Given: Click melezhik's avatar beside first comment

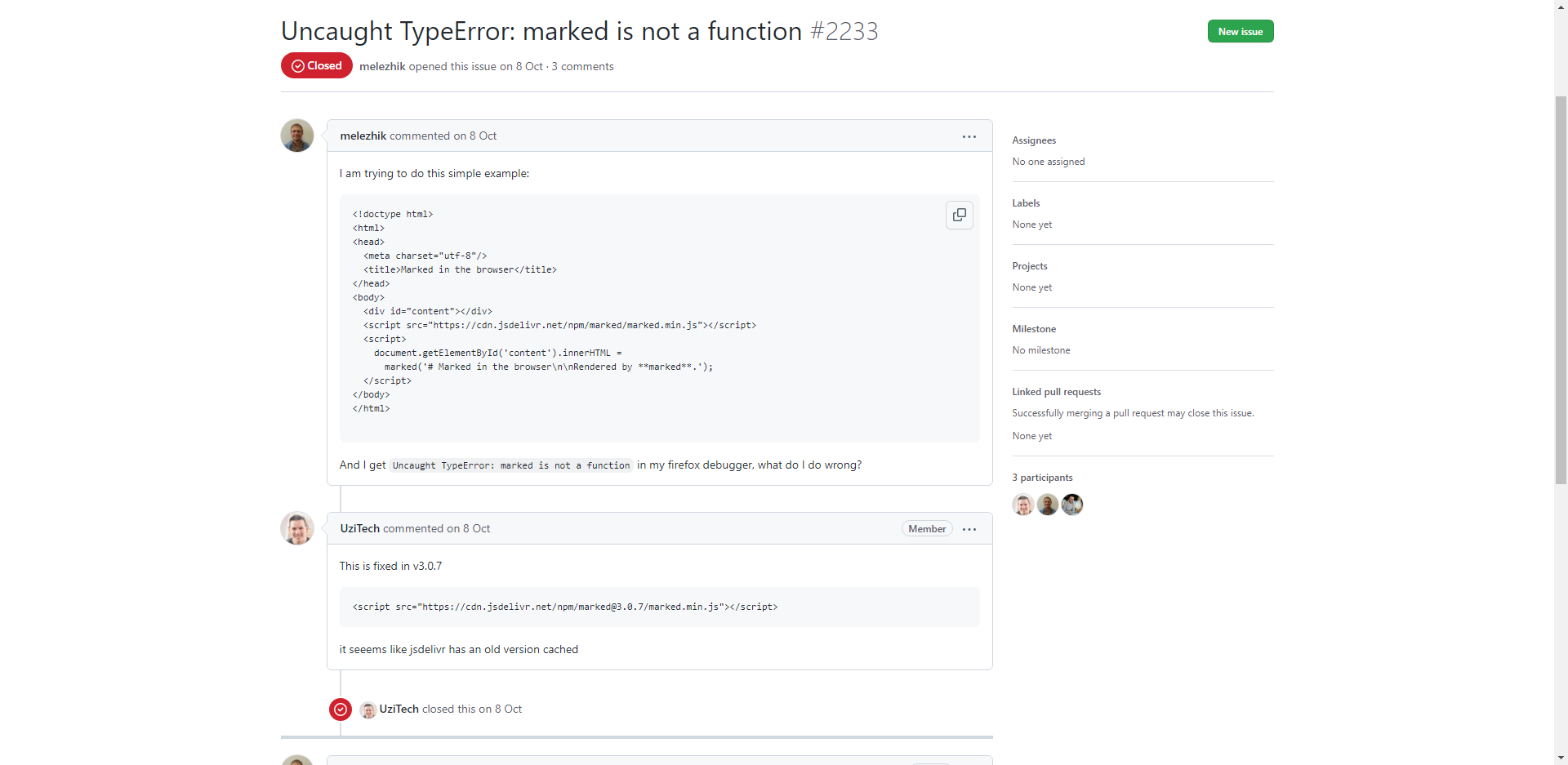Looking at the screenshot, I should pyautogui.click(x=297, y=136).
